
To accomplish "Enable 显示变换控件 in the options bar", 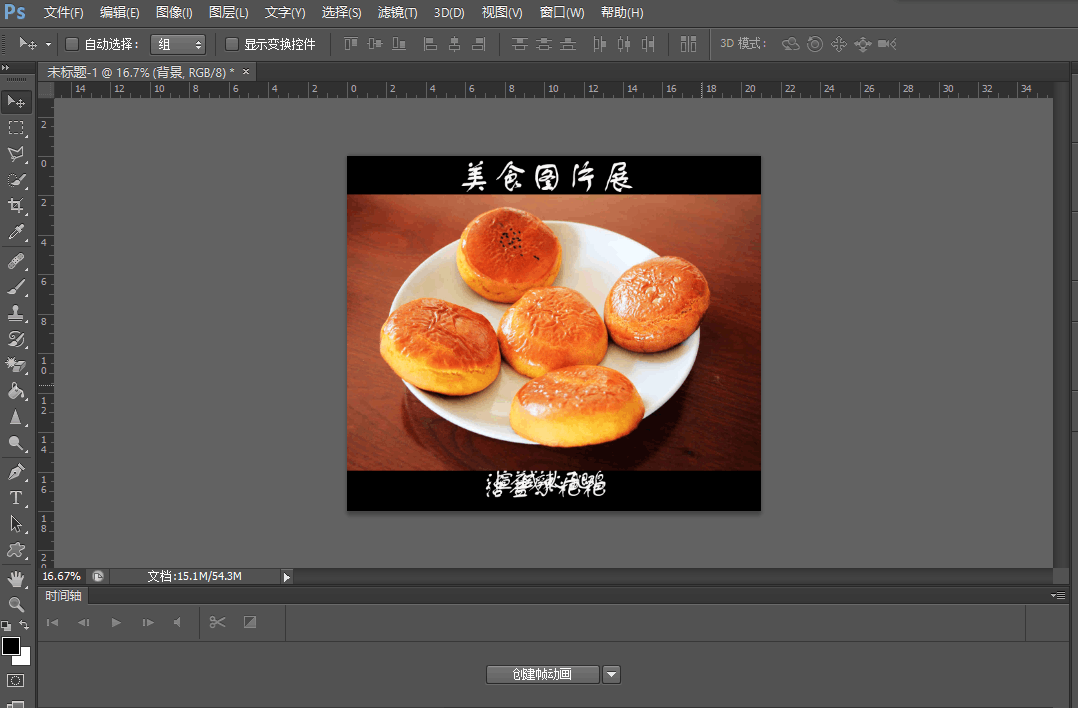I will point(230,44).
